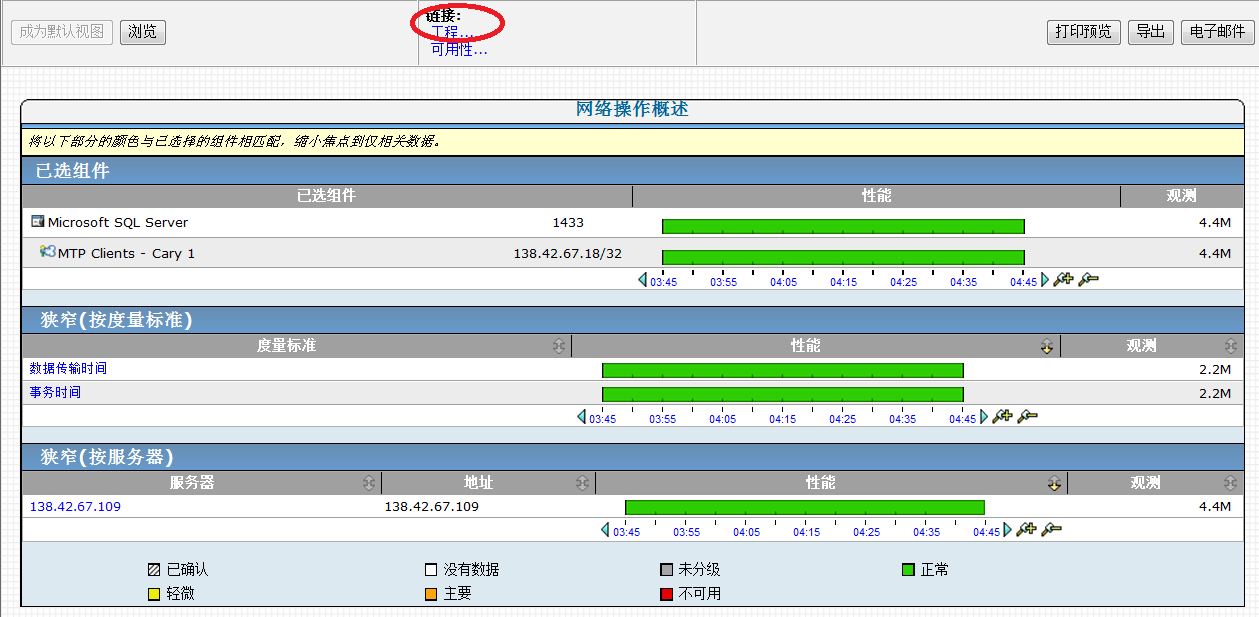Screen dimensions: 1259x617
Task: Sort 按服务器 table by 性能 sort icon
Action: 1054,483
